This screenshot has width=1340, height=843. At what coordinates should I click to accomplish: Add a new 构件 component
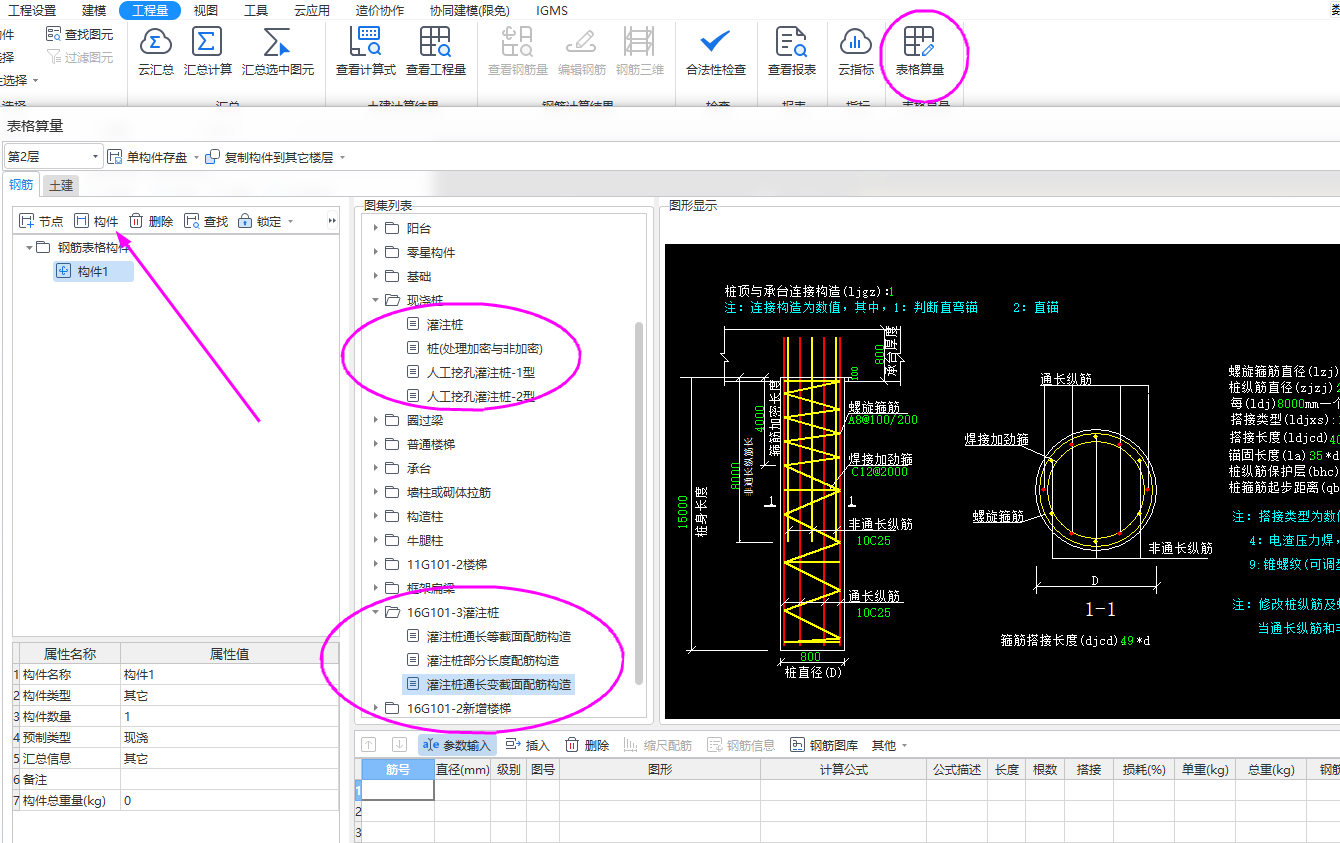click(96, 221)
